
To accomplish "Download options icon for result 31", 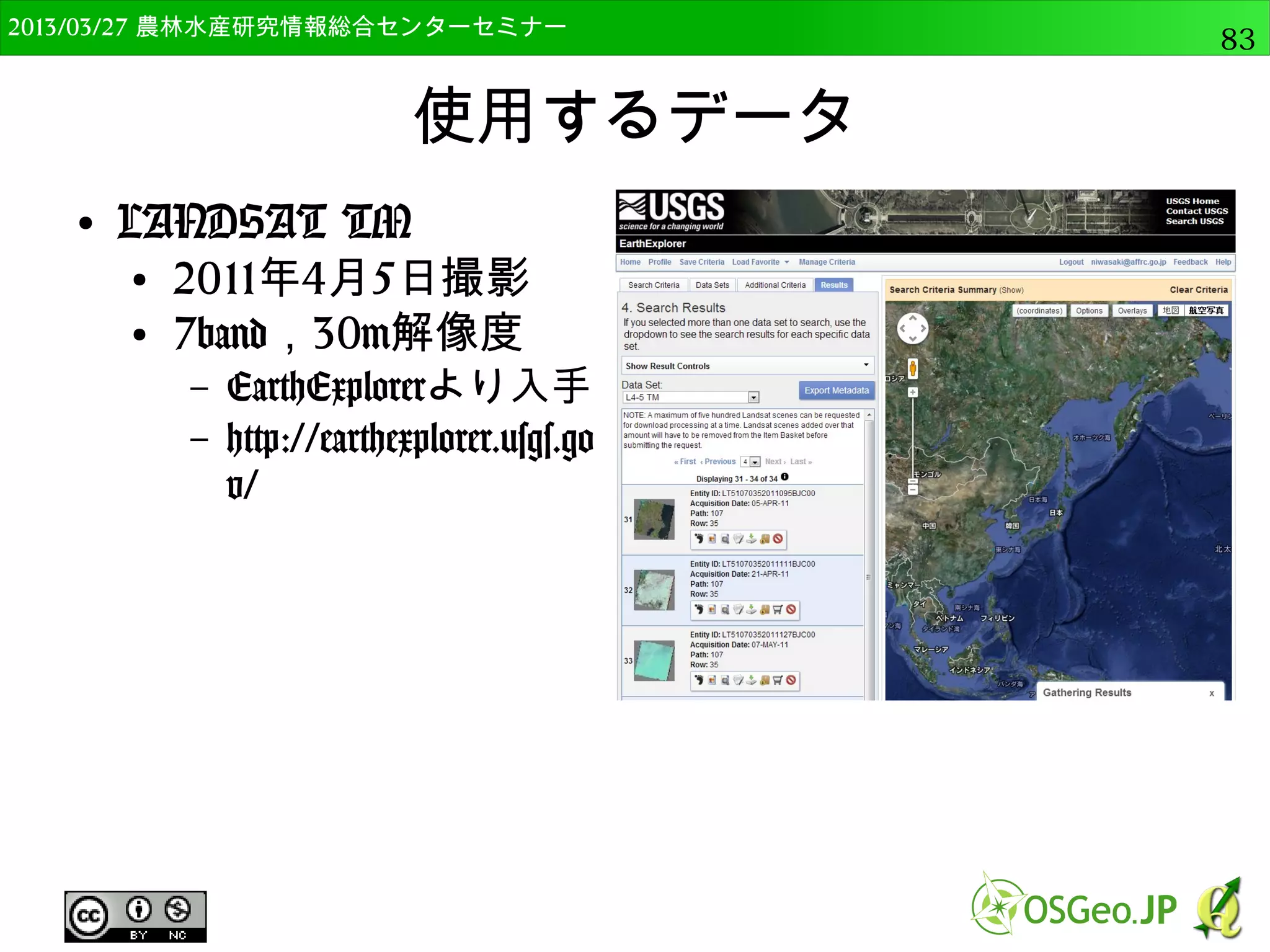I will [752, 539].
